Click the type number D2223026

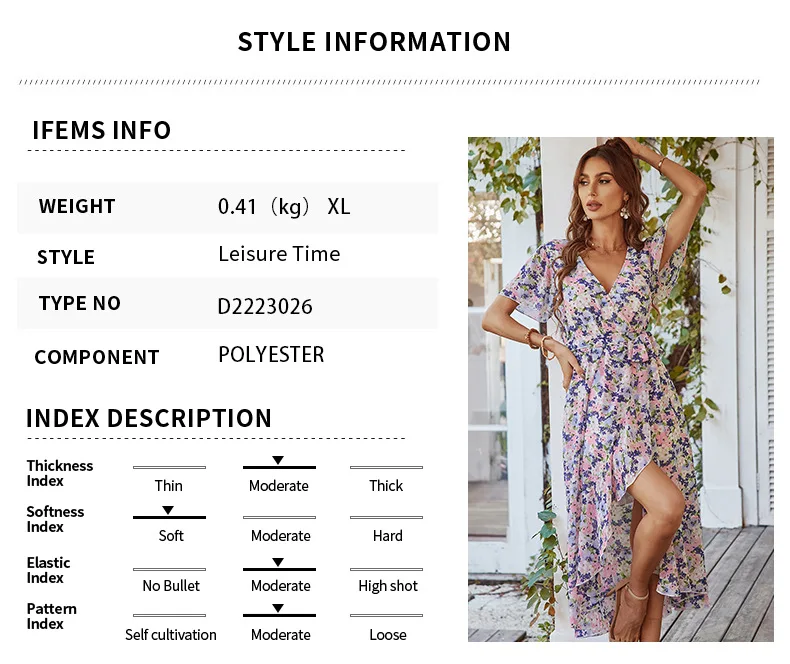265,307
